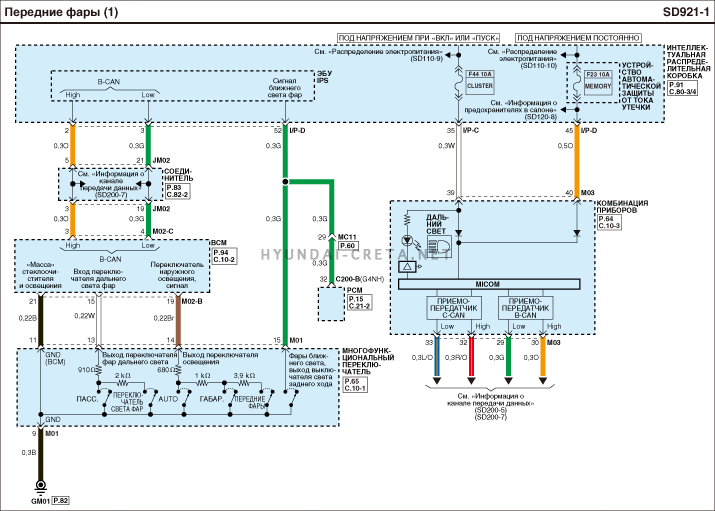Select the F44 10A CLUSTER fuse box
This screenshot has width=715, height=511.
point(480,82)
